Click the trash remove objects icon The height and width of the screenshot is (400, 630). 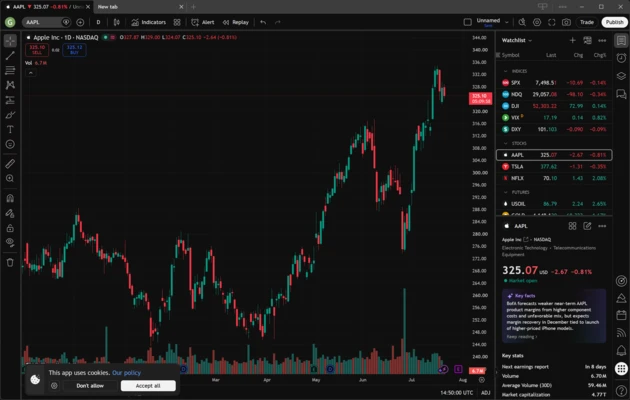pyautogui.click(x=10, y=262)
